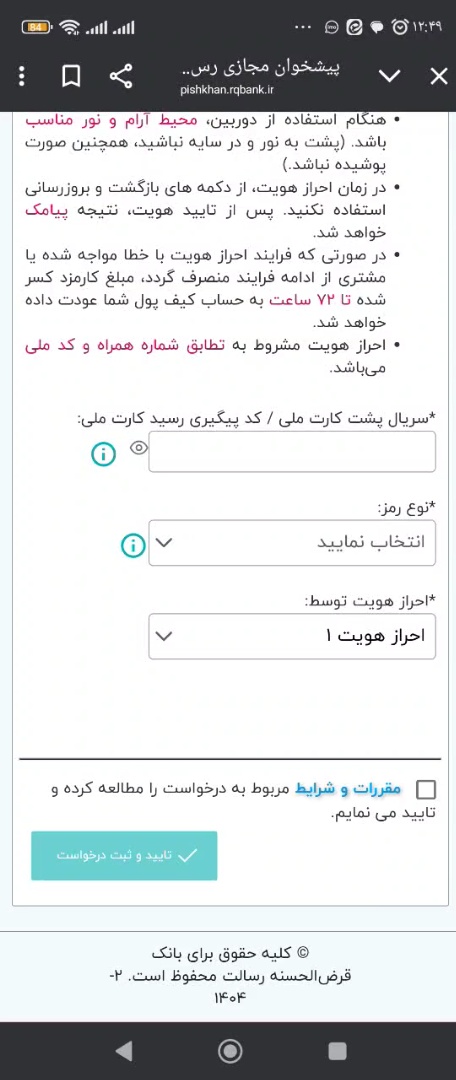
Task: Show info icon beside نوع رمز dropdown
Action: tap(133, 546)
